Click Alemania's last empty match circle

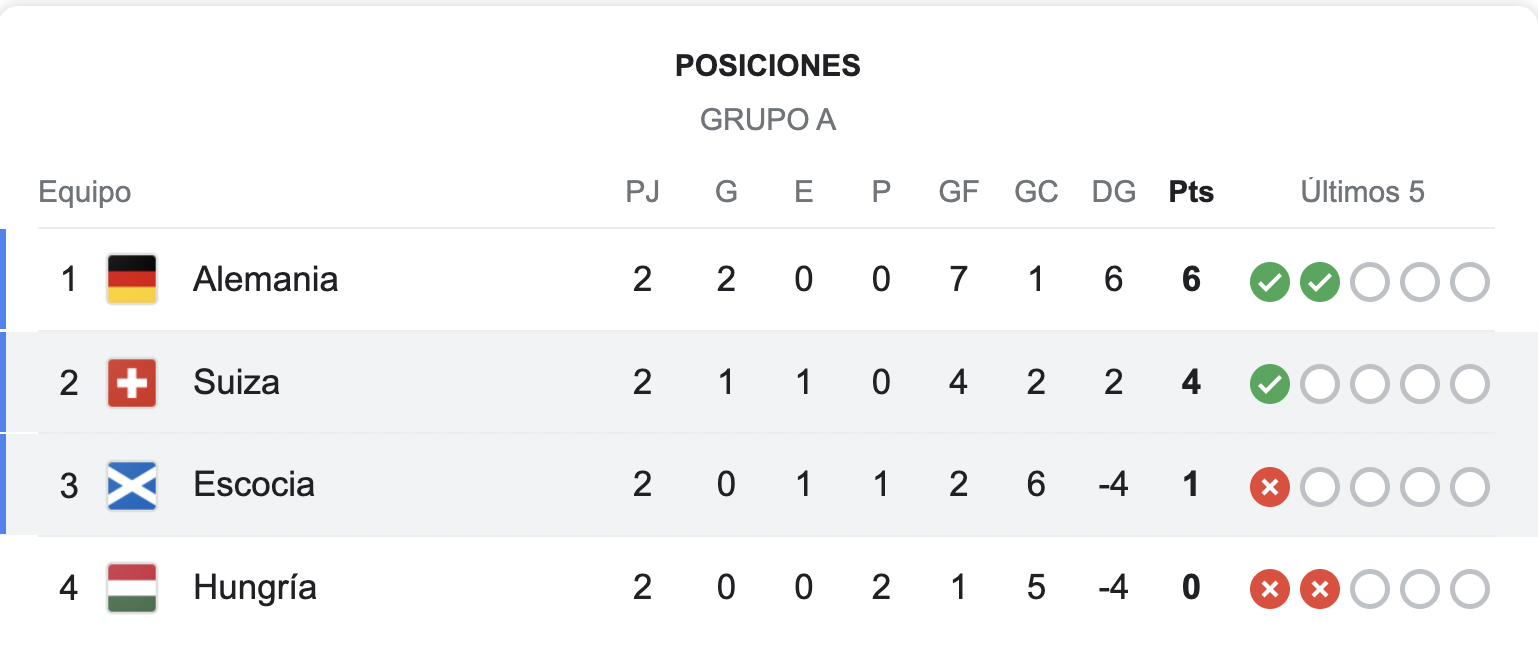(x=1469, y=283)
